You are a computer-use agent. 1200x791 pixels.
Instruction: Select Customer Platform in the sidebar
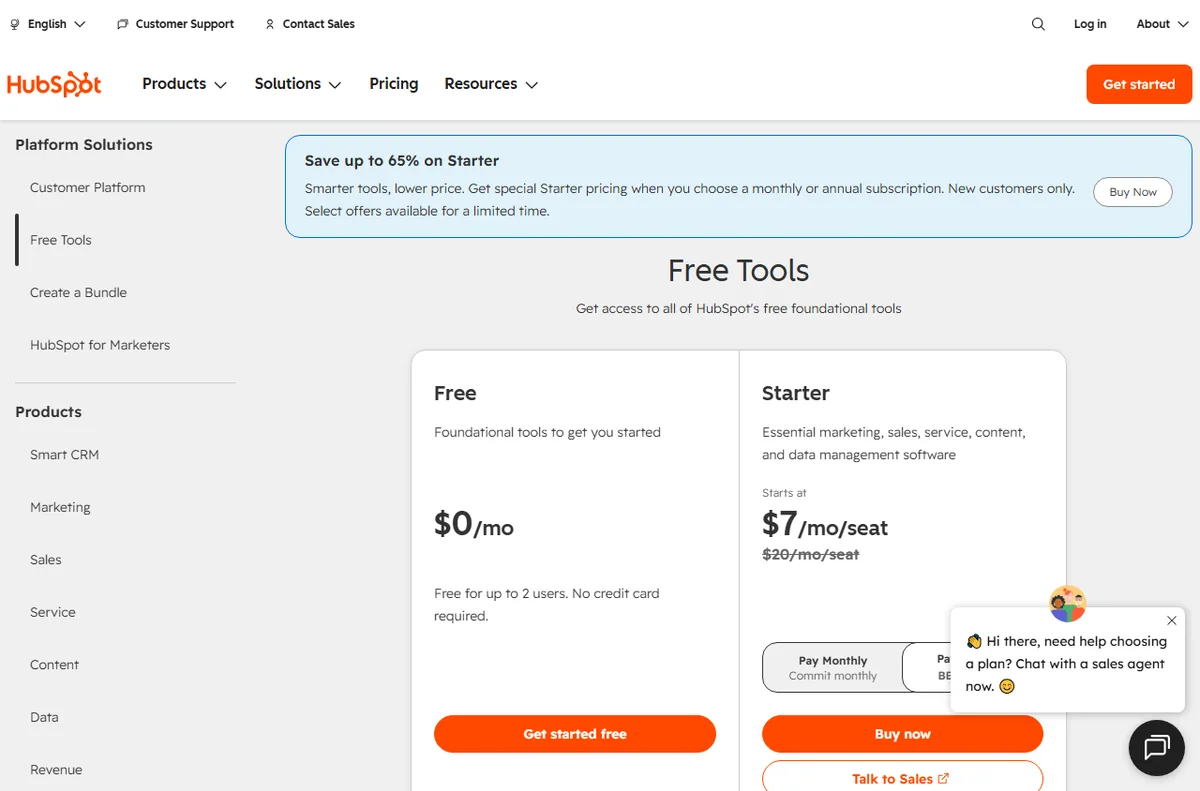click(x=88, y=187)
